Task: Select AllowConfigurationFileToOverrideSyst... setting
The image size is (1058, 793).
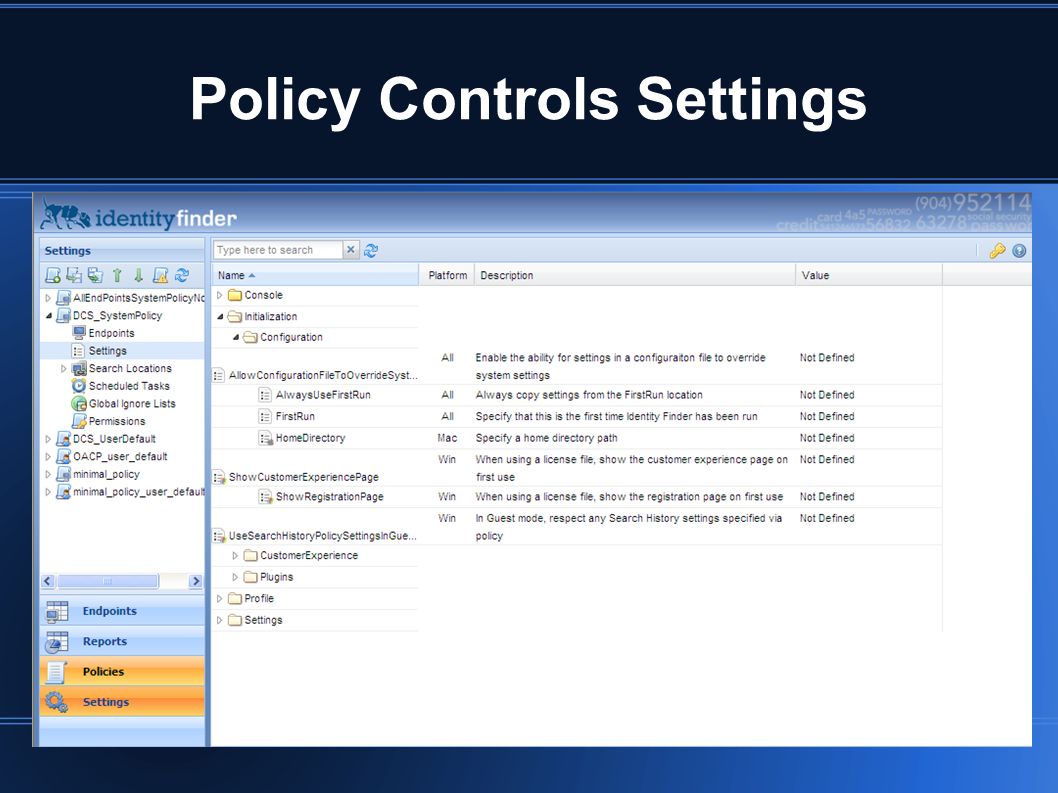Action: [x=323, y=375]
